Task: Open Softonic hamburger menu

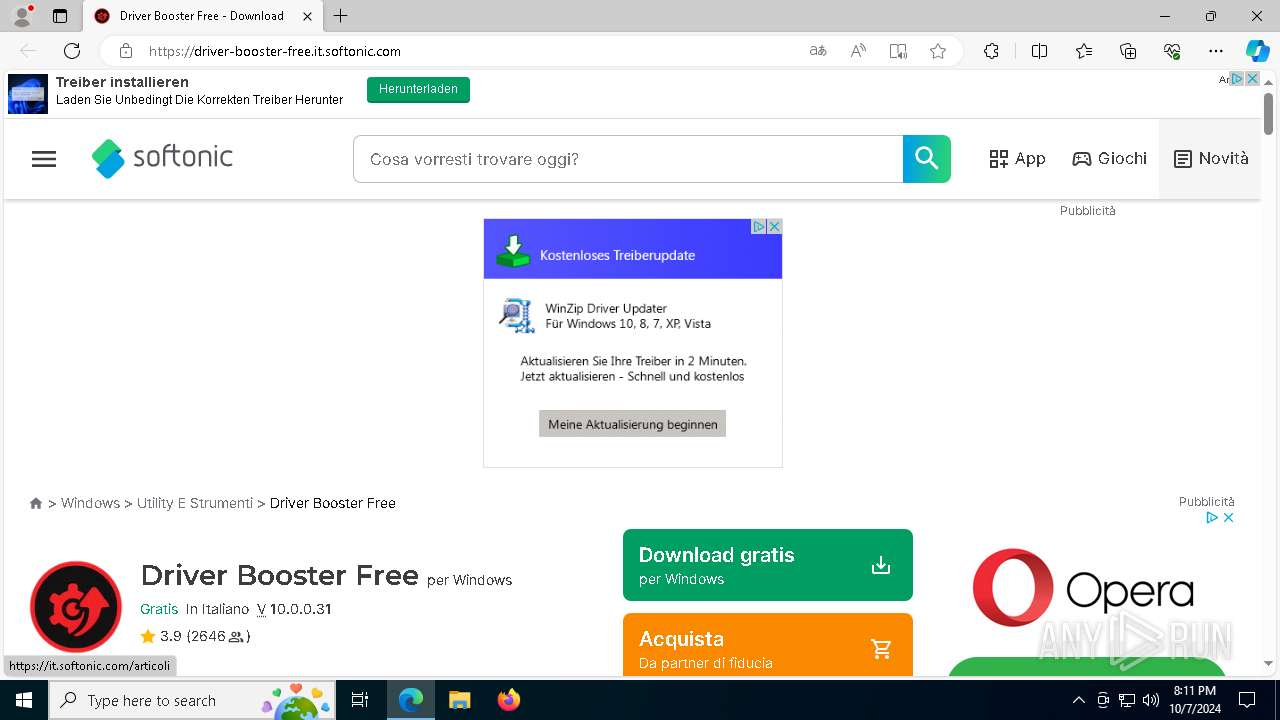Action: point(44,159)
